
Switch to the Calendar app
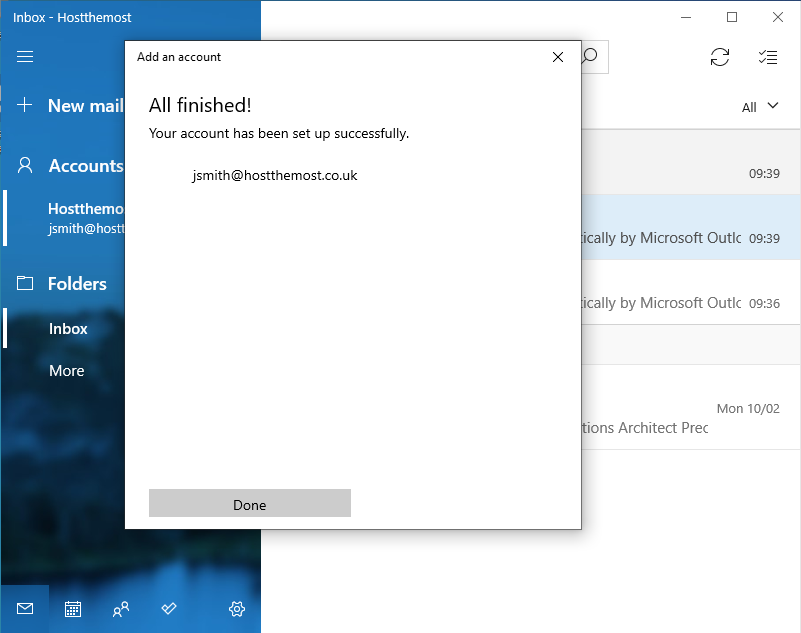click(73, 608)
